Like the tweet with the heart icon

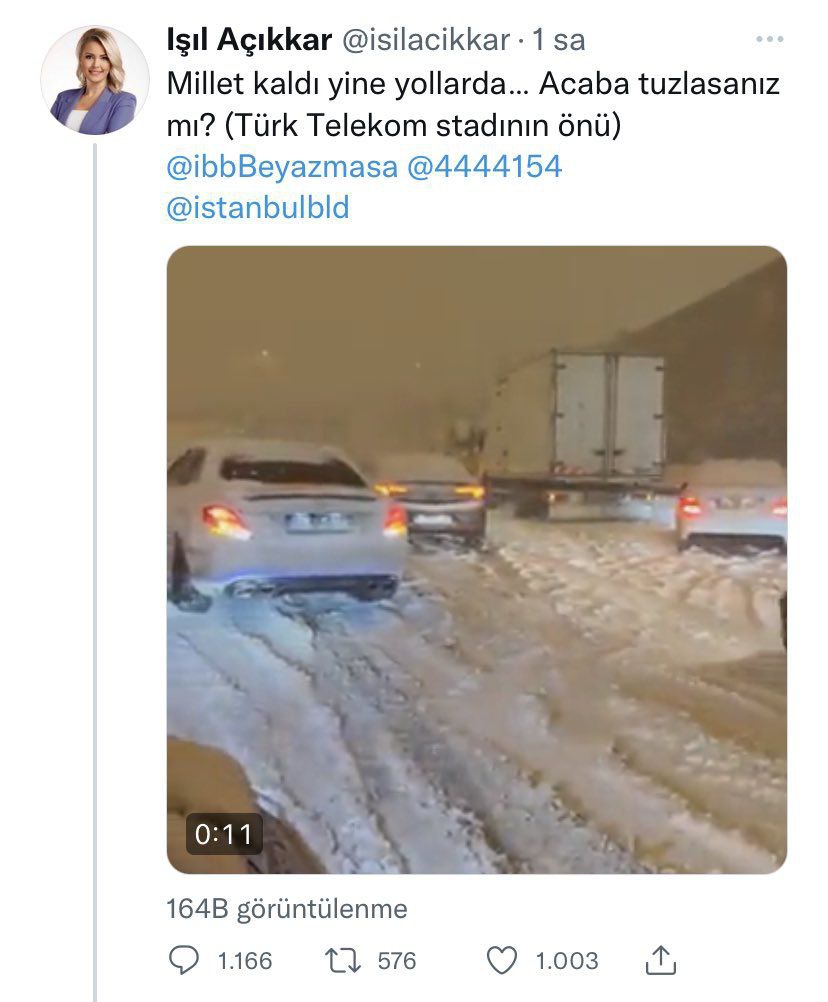pyautogui.click(x=501, y=961)
